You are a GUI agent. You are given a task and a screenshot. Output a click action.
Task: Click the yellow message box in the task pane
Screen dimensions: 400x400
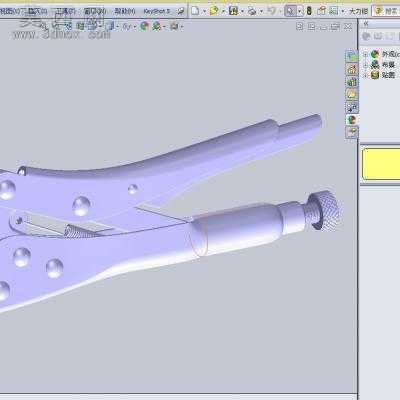click(x=381, y=164)
